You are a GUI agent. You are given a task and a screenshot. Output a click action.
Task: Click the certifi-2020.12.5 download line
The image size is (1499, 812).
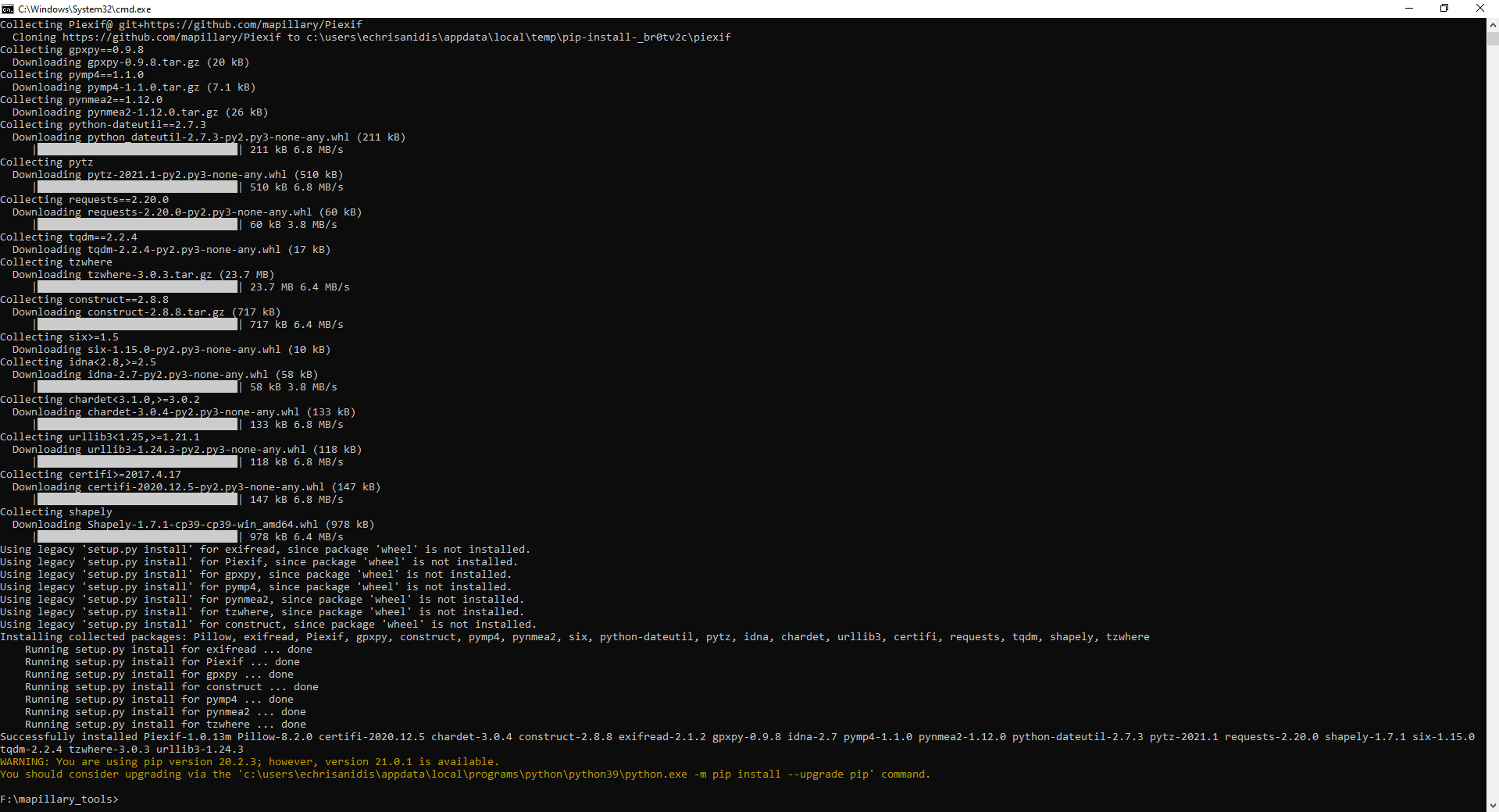tap(195, 486)
